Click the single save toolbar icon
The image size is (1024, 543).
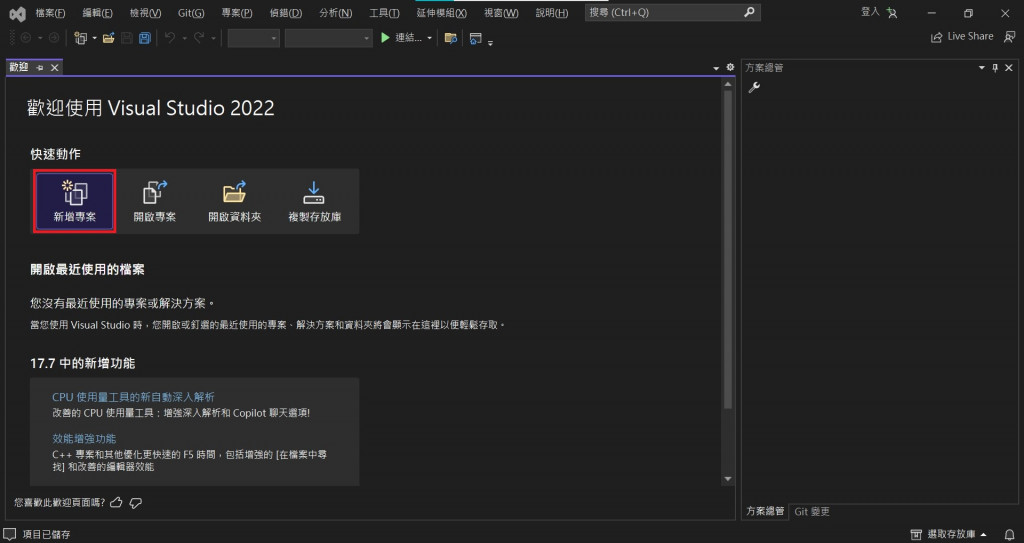(x=127, y=39)
